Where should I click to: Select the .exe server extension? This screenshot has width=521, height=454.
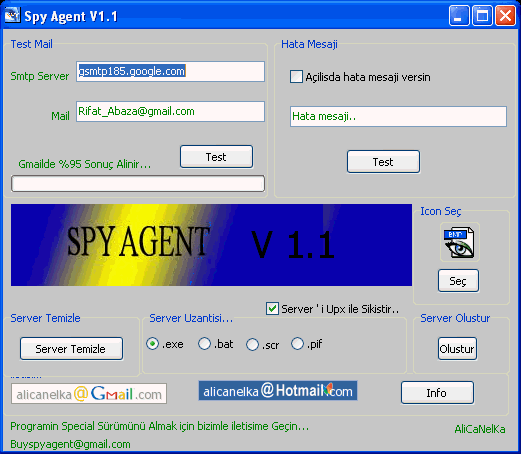(152, 344)
